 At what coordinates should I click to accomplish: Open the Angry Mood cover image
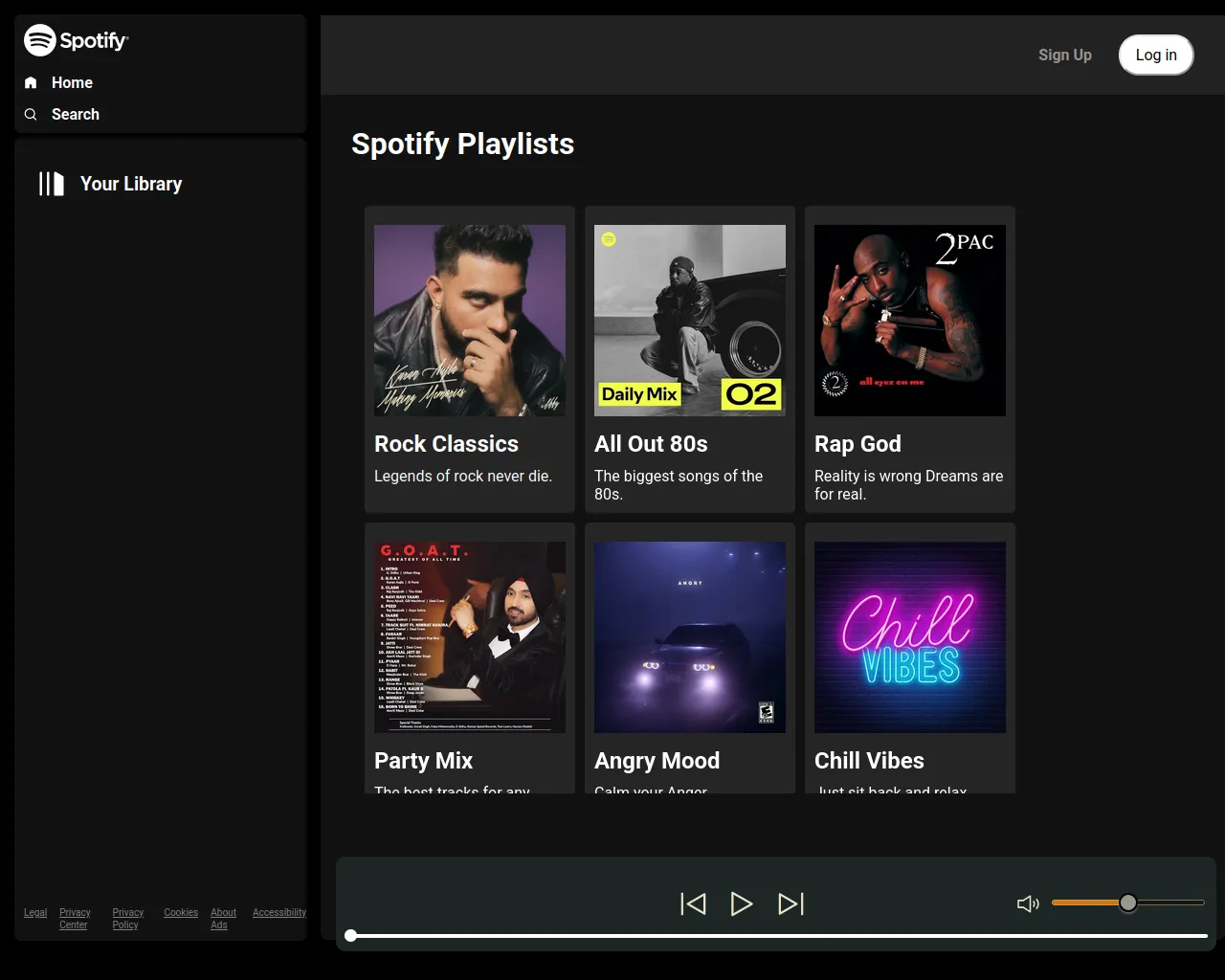(690, 637)
